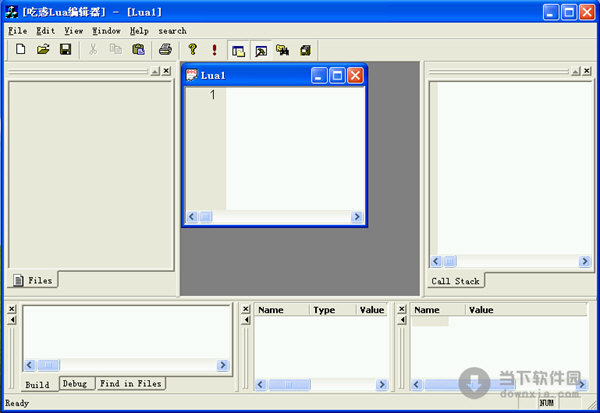Click Call Stack panel scroll left arrow

click(436, 261)
